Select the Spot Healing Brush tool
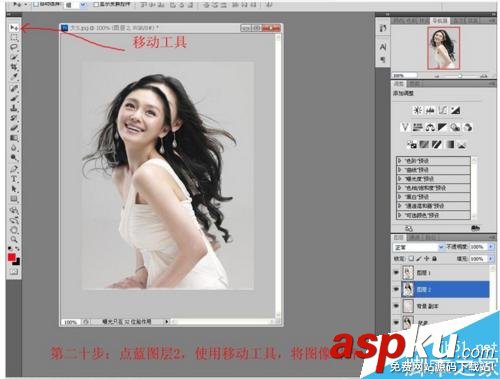 click(14, 88)
